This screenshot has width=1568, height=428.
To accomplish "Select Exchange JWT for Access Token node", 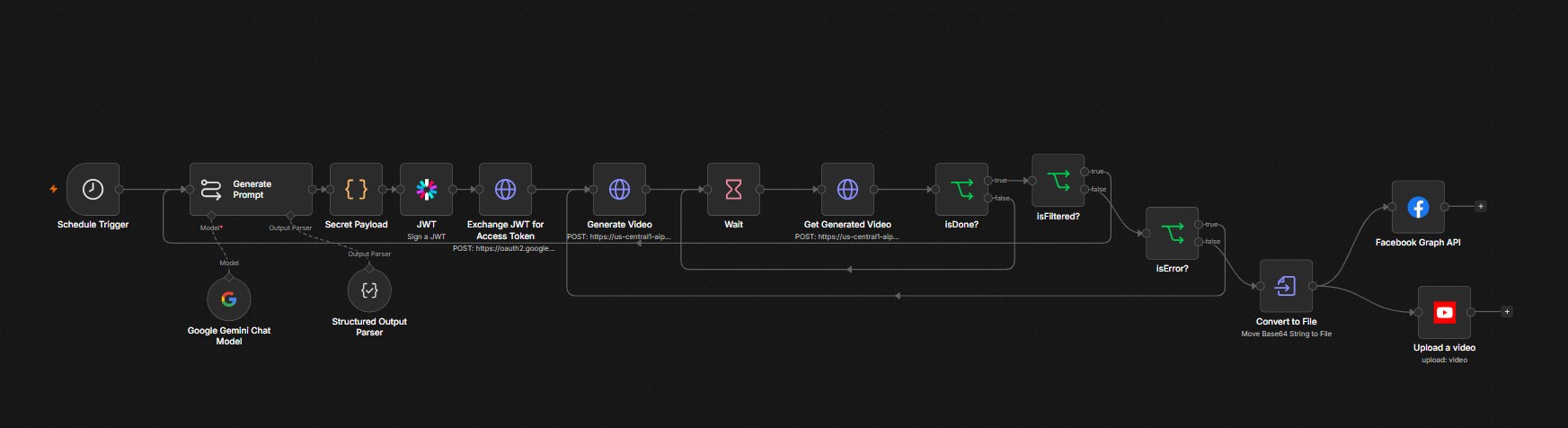I will point(505,189).
